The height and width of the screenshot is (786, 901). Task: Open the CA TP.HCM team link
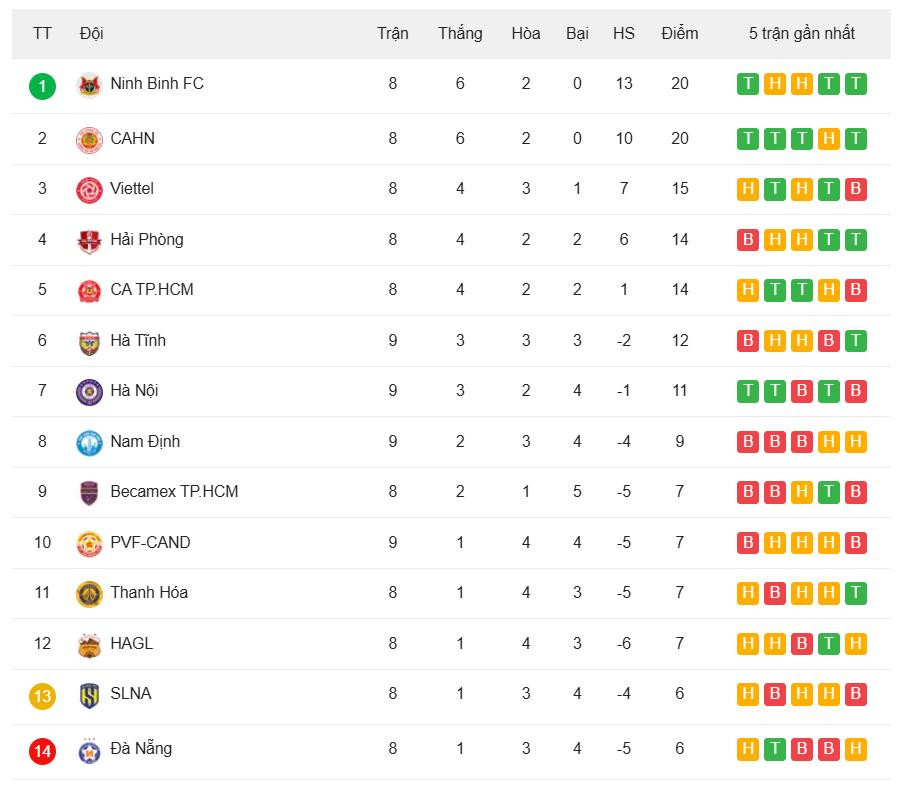[x=152, y=289]
